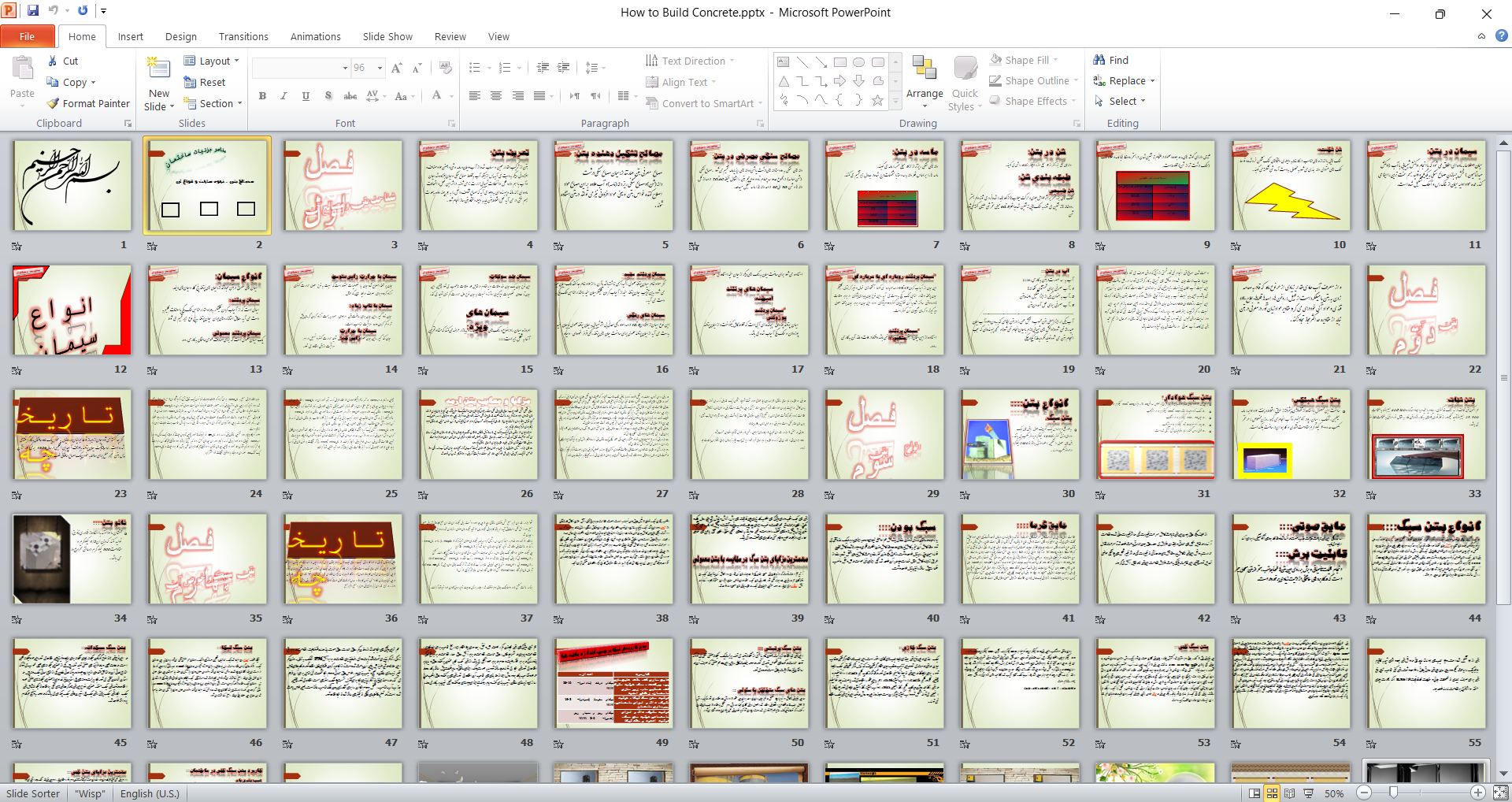
Task: Toggle Center text alignment
Action: 496,96
